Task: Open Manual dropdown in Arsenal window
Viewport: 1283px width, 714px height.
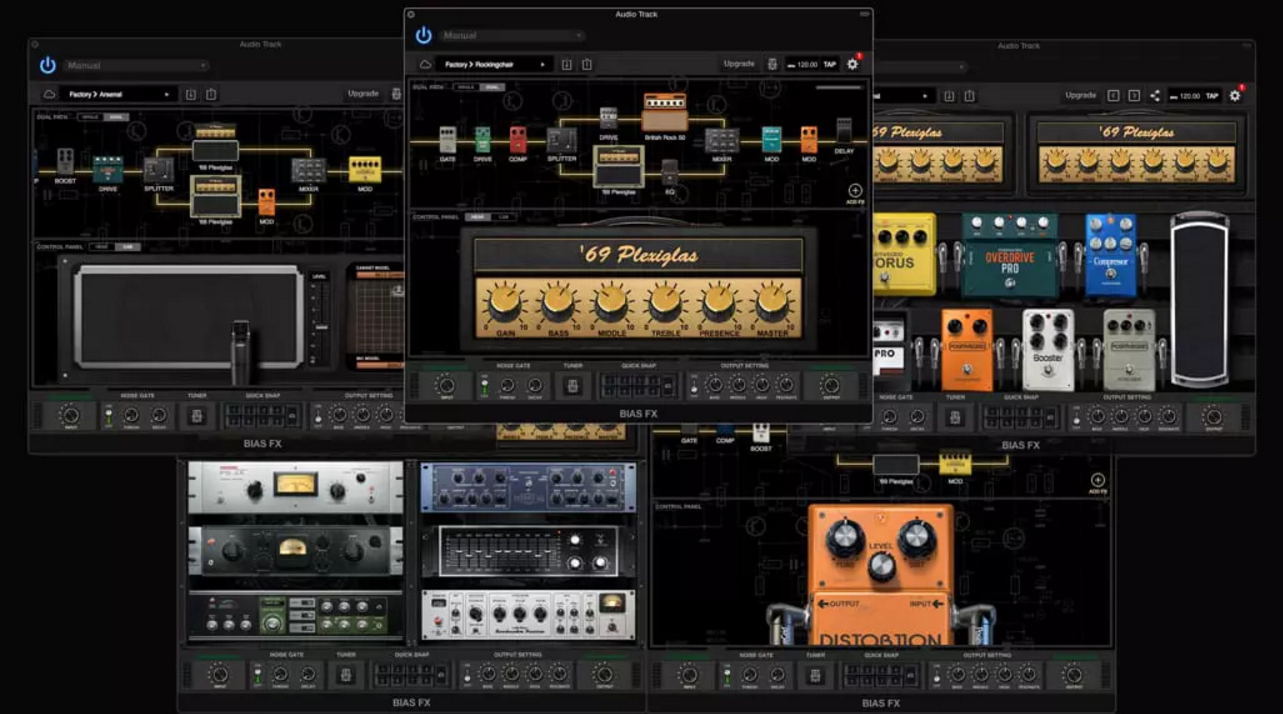Action: 136,66
